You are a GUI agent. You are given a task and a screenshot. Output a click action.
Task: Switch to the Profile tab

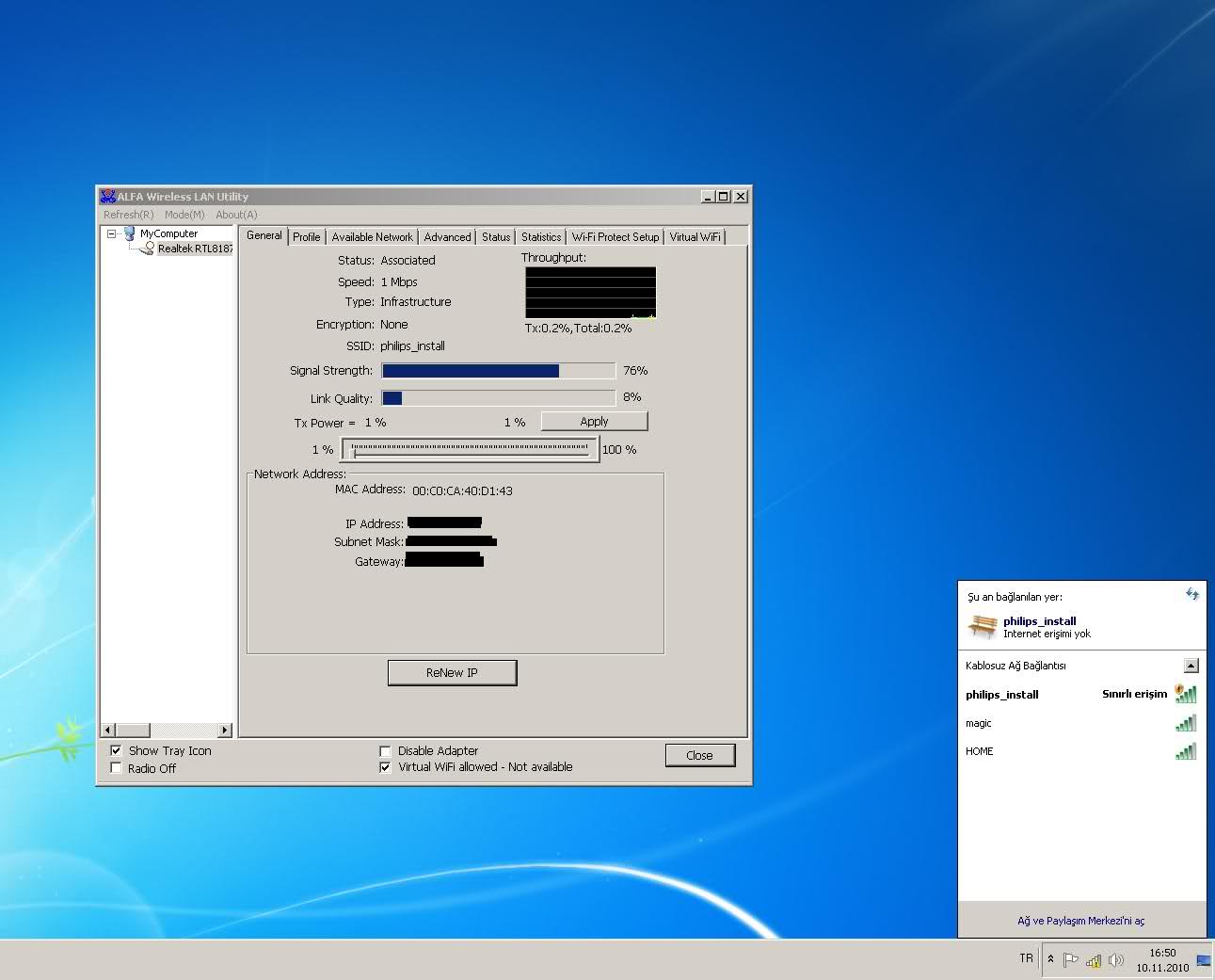point(307,237)
